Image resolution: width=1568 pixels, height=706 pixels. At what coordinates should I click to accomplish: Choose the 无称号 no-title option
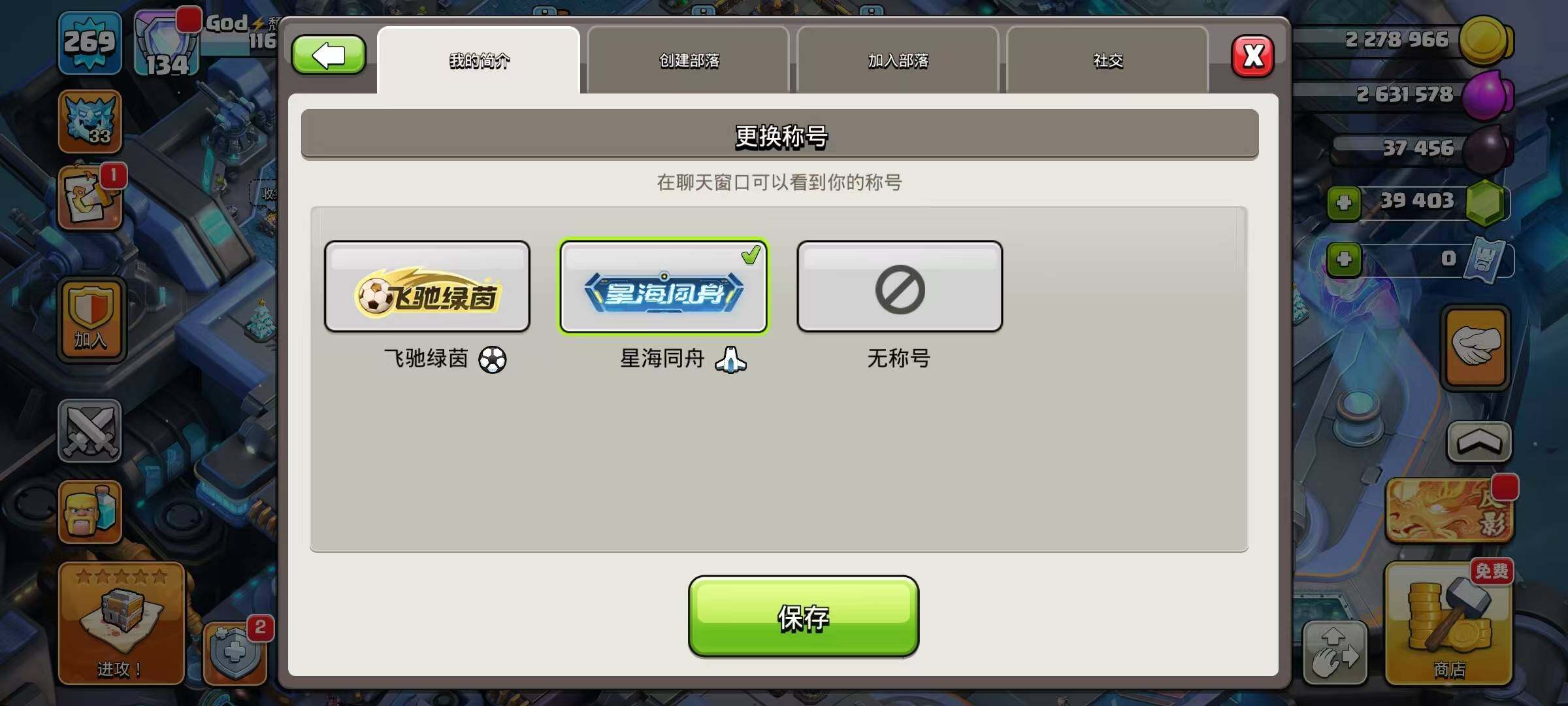900,287
